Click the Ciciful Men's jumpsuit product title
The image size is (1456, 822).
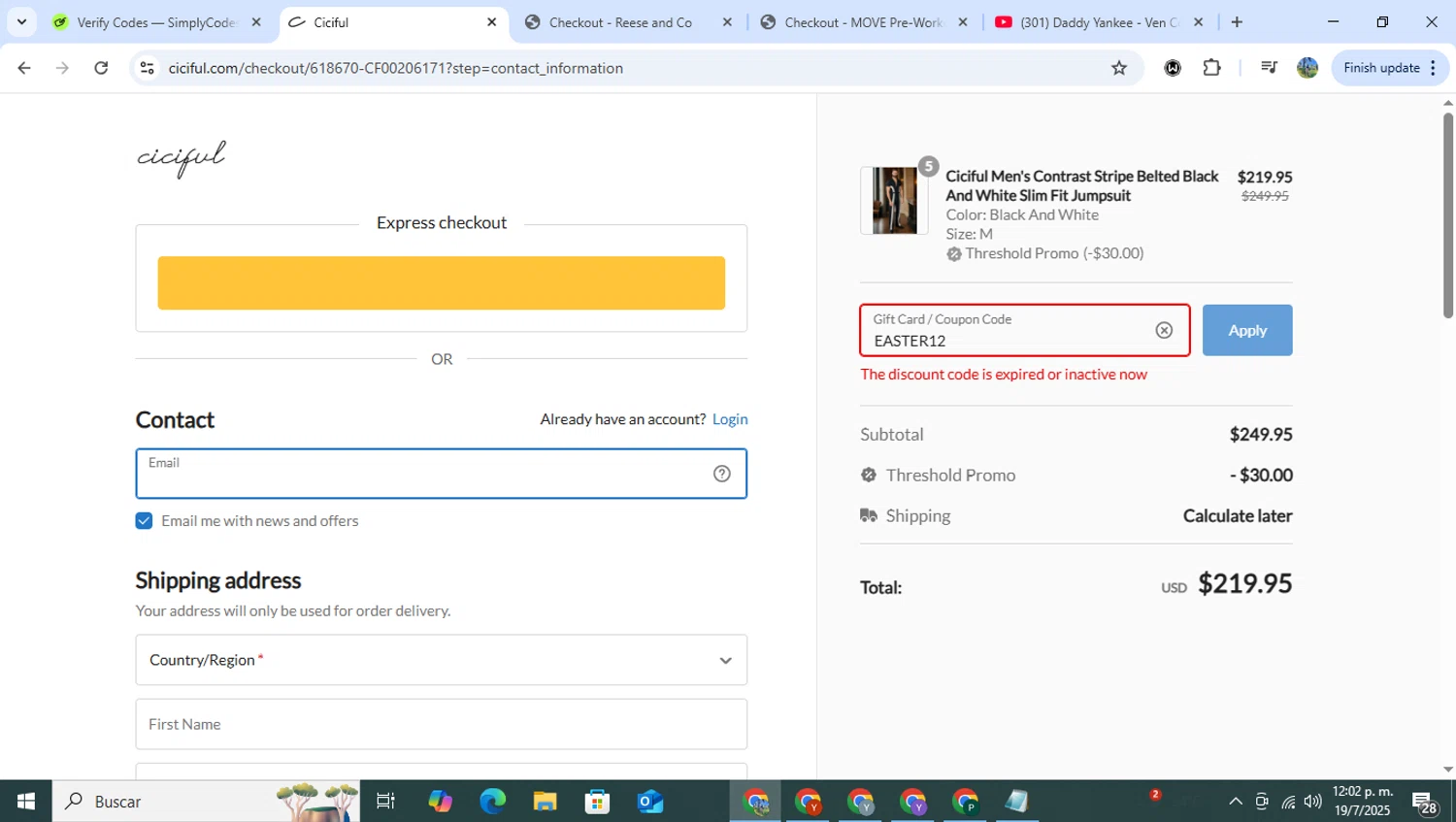pos(1082,185)
